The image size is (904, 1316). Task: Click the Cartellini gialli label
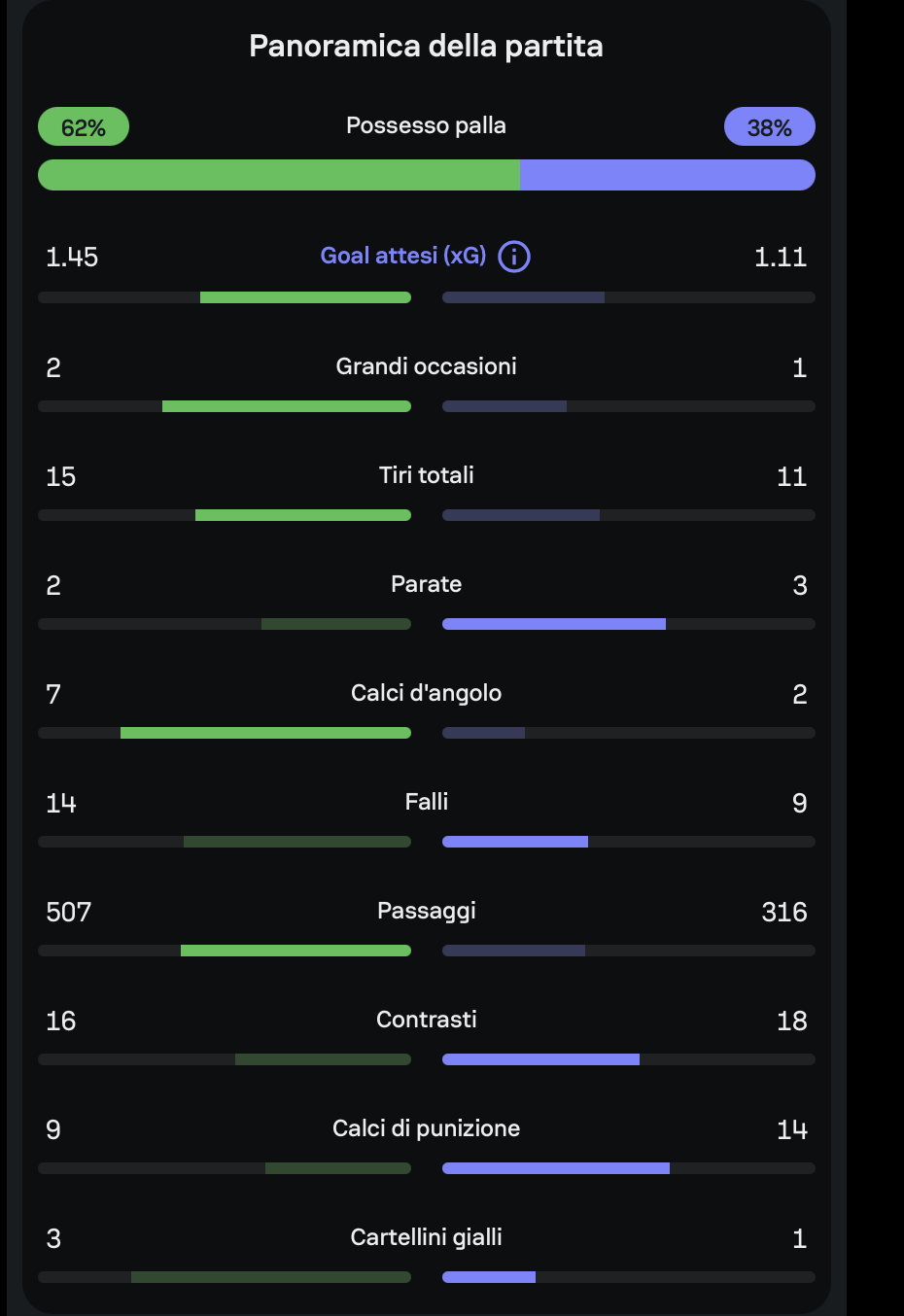(x=426, y=1237)
